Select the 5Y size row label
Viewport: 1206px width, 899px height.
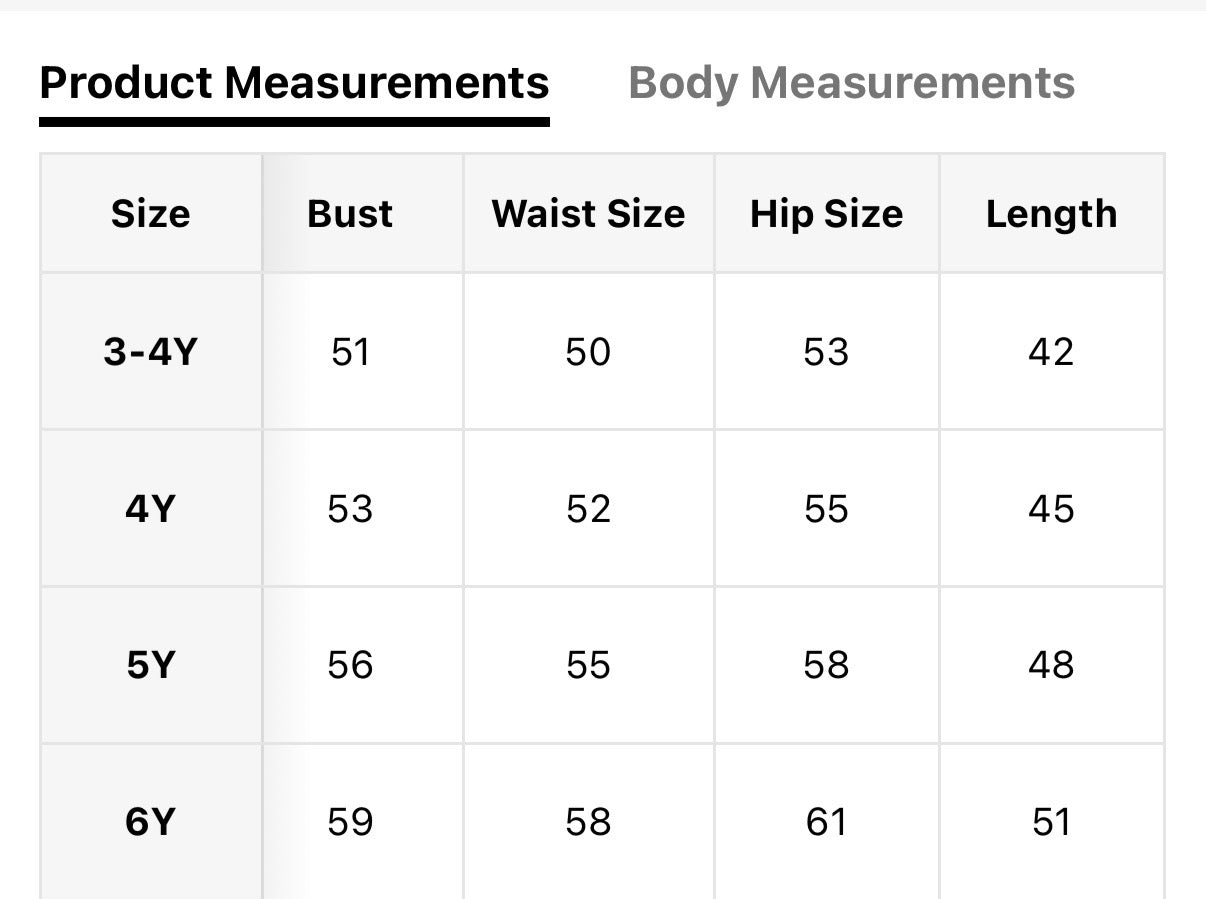point(150,665)
